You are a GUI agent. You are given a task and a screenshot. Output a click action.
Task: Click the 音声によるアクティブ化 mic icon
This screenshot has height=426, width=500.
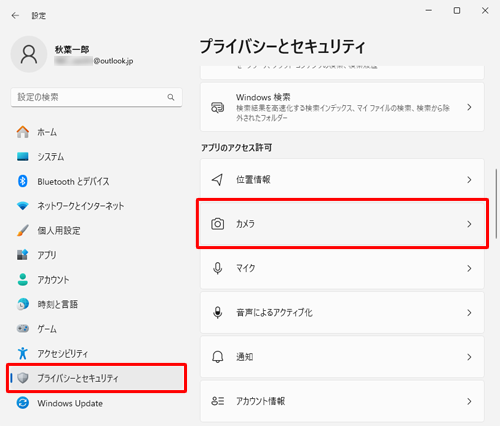(x=217, y=312)
